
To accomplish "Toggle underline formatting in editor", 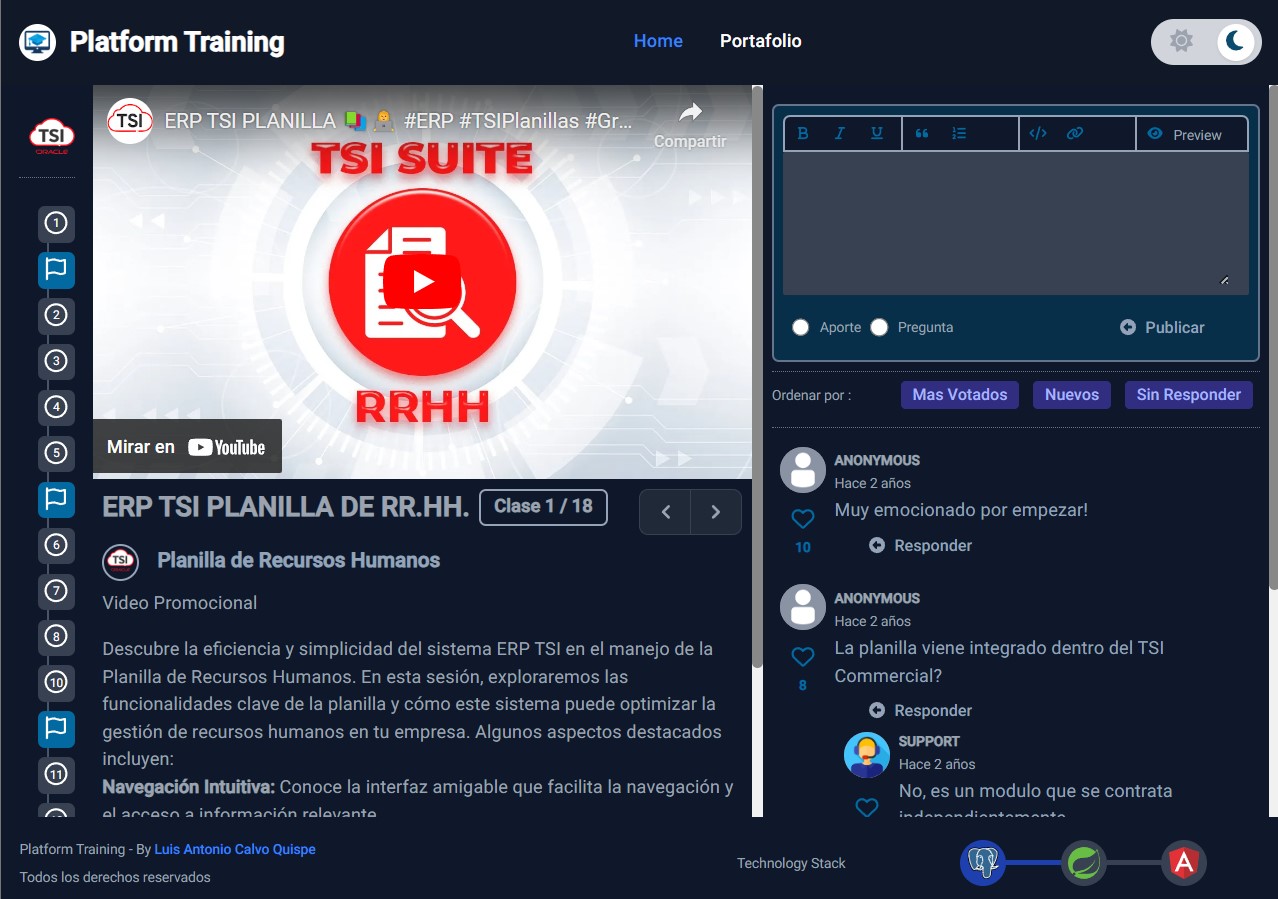I will click(877, 134).
